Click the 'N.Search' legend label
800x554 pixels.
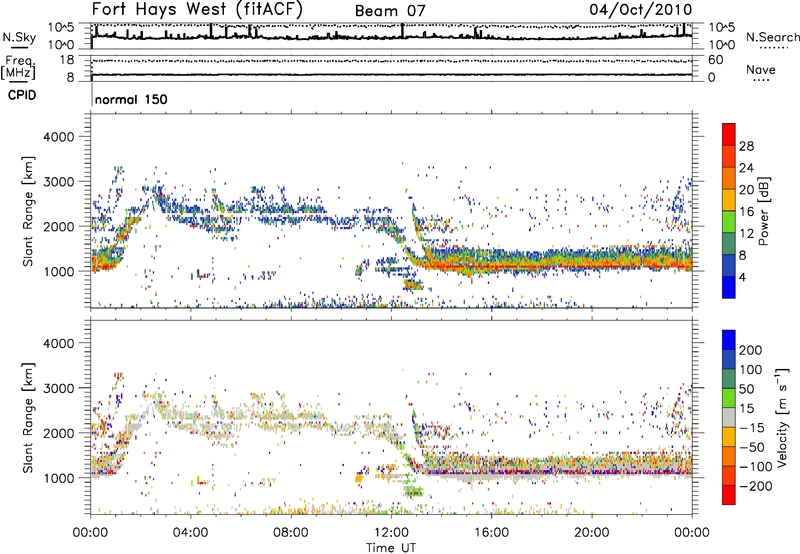point(772,37)
